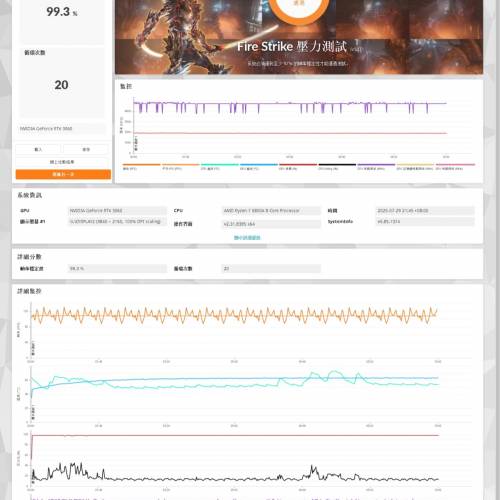The width and height of the screenshot is (500, 500).
Task: Toggle the teal GPU temperature legend line
Action: (219, 166)
